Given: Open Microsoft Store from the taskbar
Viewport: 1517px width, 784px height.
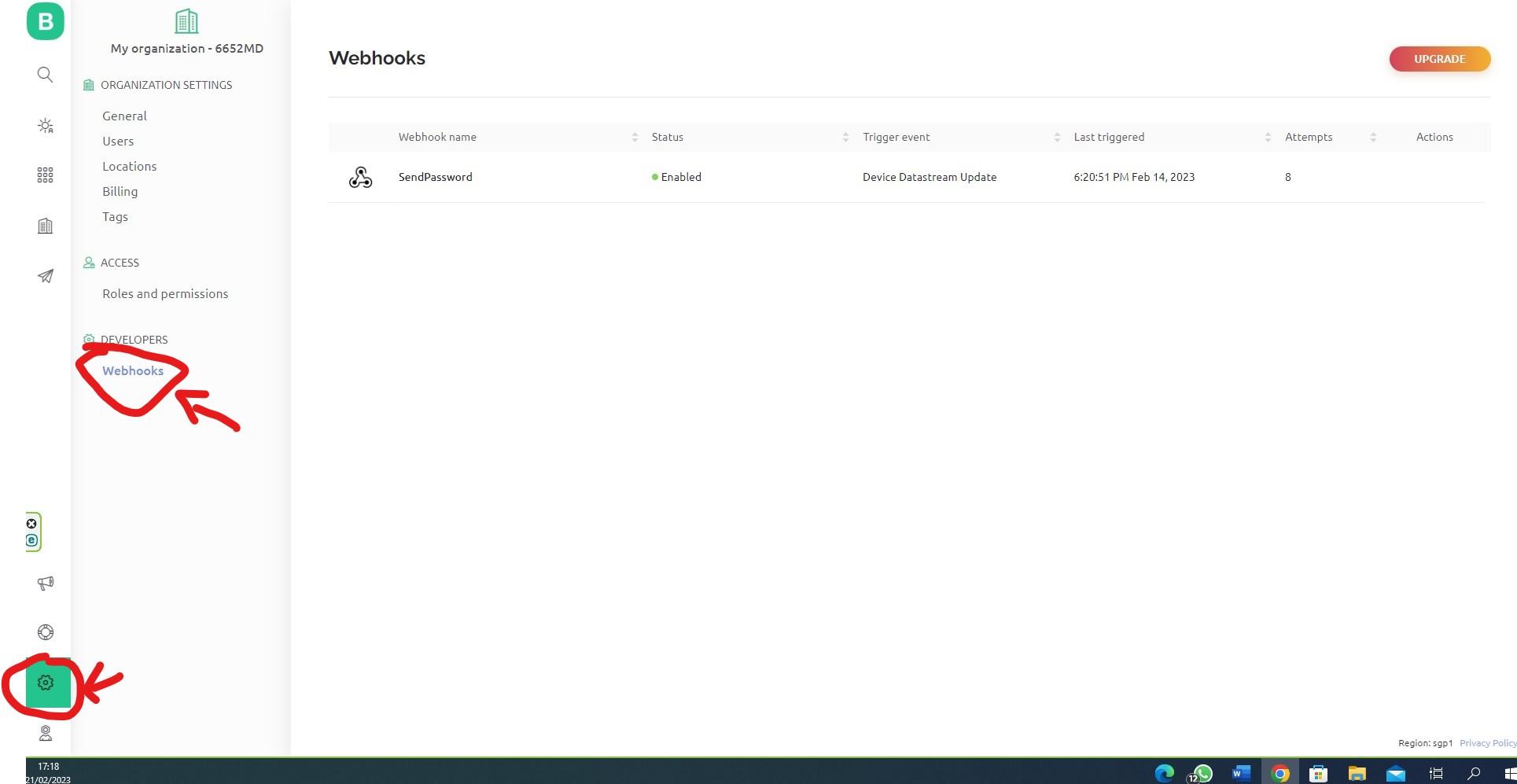Looking at the screenshot, I should click(1318, 773).
